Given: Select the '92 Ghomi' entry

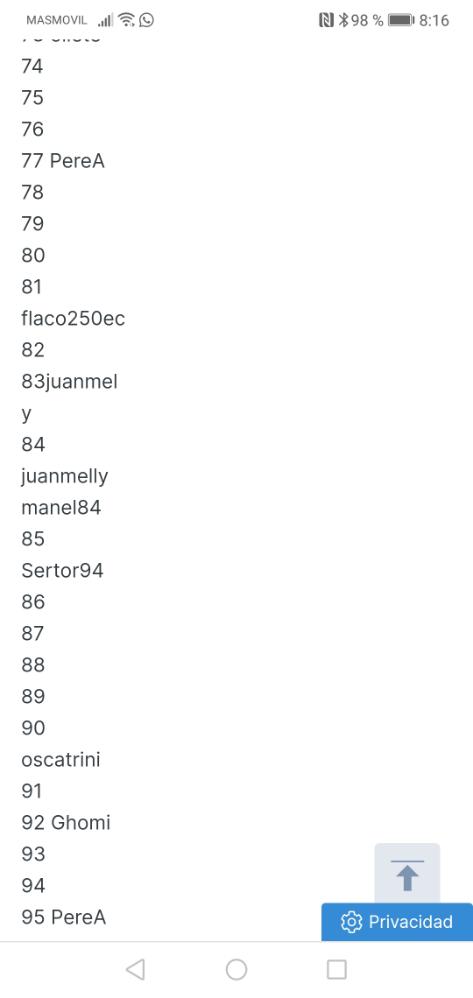Looking at the screenshot, I should coord(66,822).
